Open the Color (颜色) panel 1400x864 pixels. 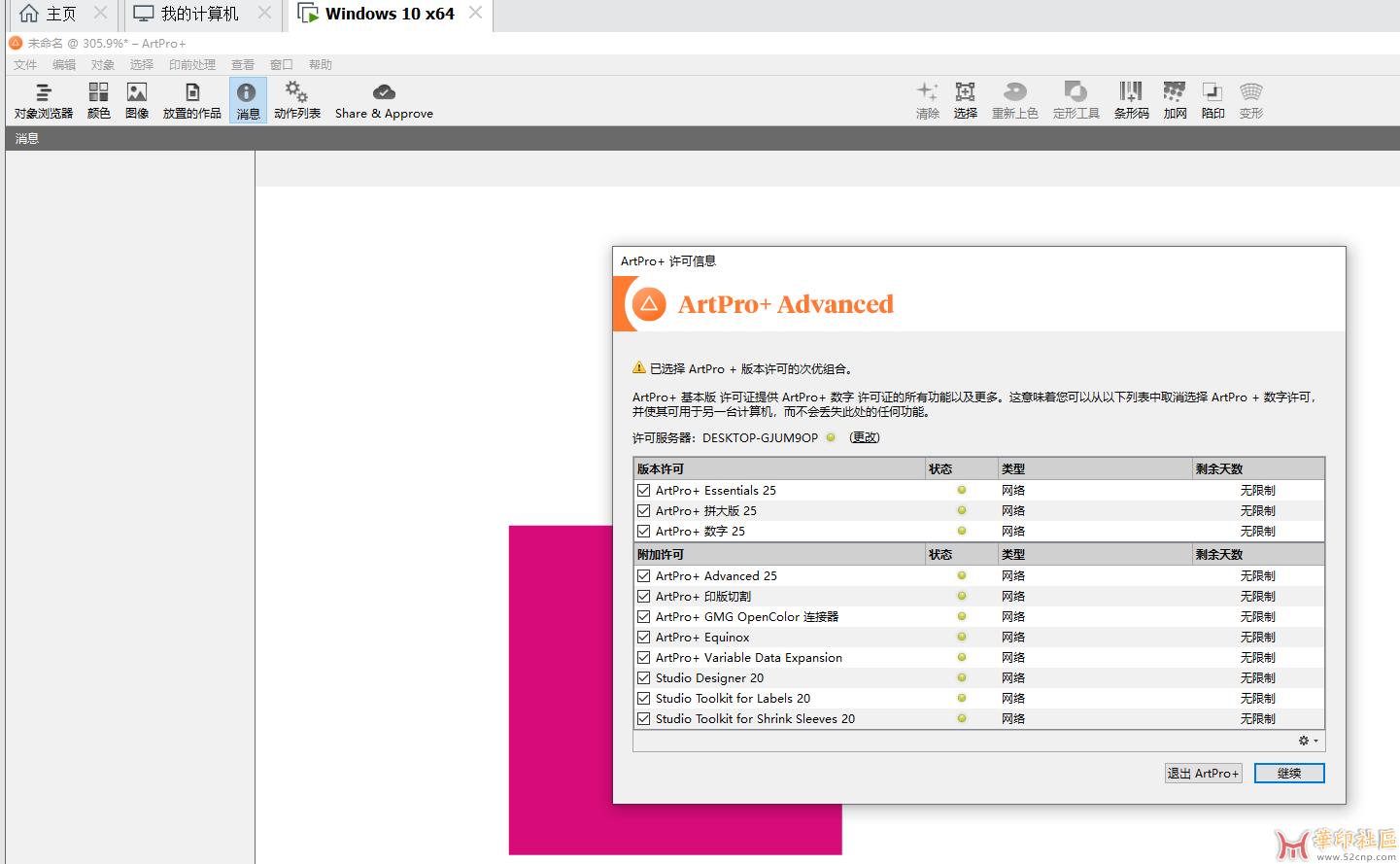[98, 101]
